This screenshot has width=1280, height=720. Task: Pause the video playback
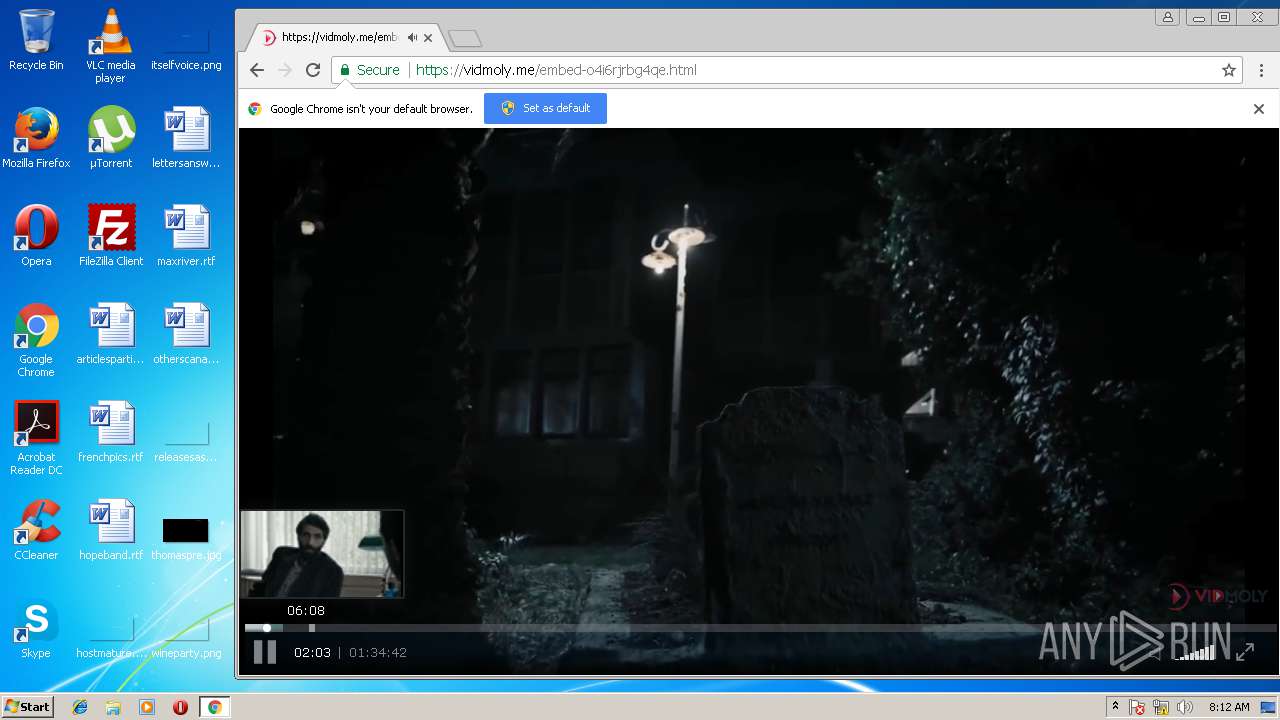click(x=264, y=652)
